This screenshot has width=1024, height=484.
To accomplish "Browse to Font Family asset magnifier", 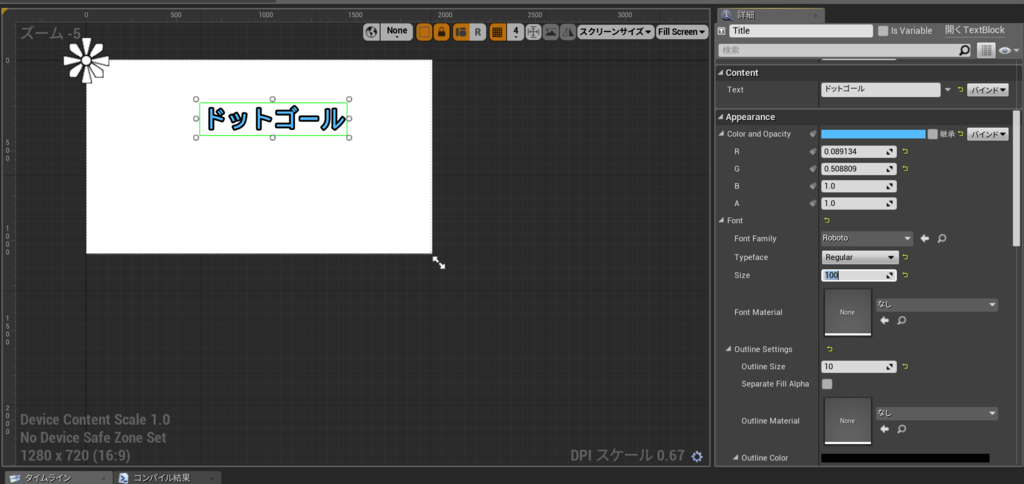I will pos(942,239).
